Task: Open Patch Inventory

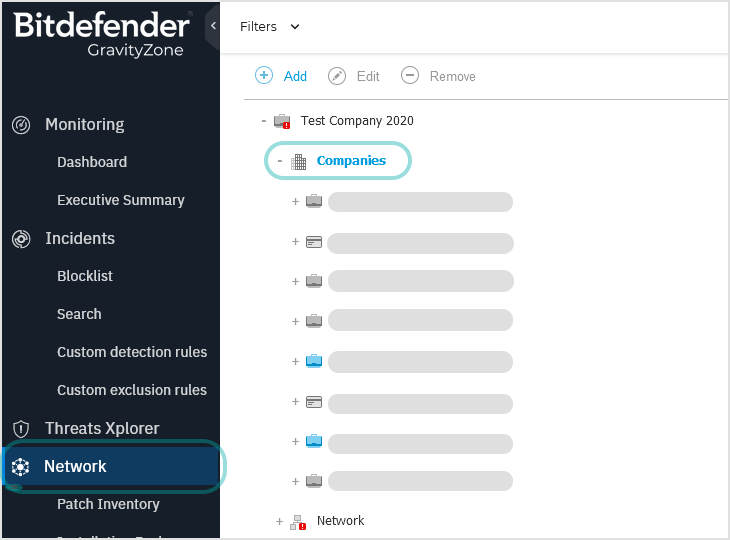Action: point(108,504)
